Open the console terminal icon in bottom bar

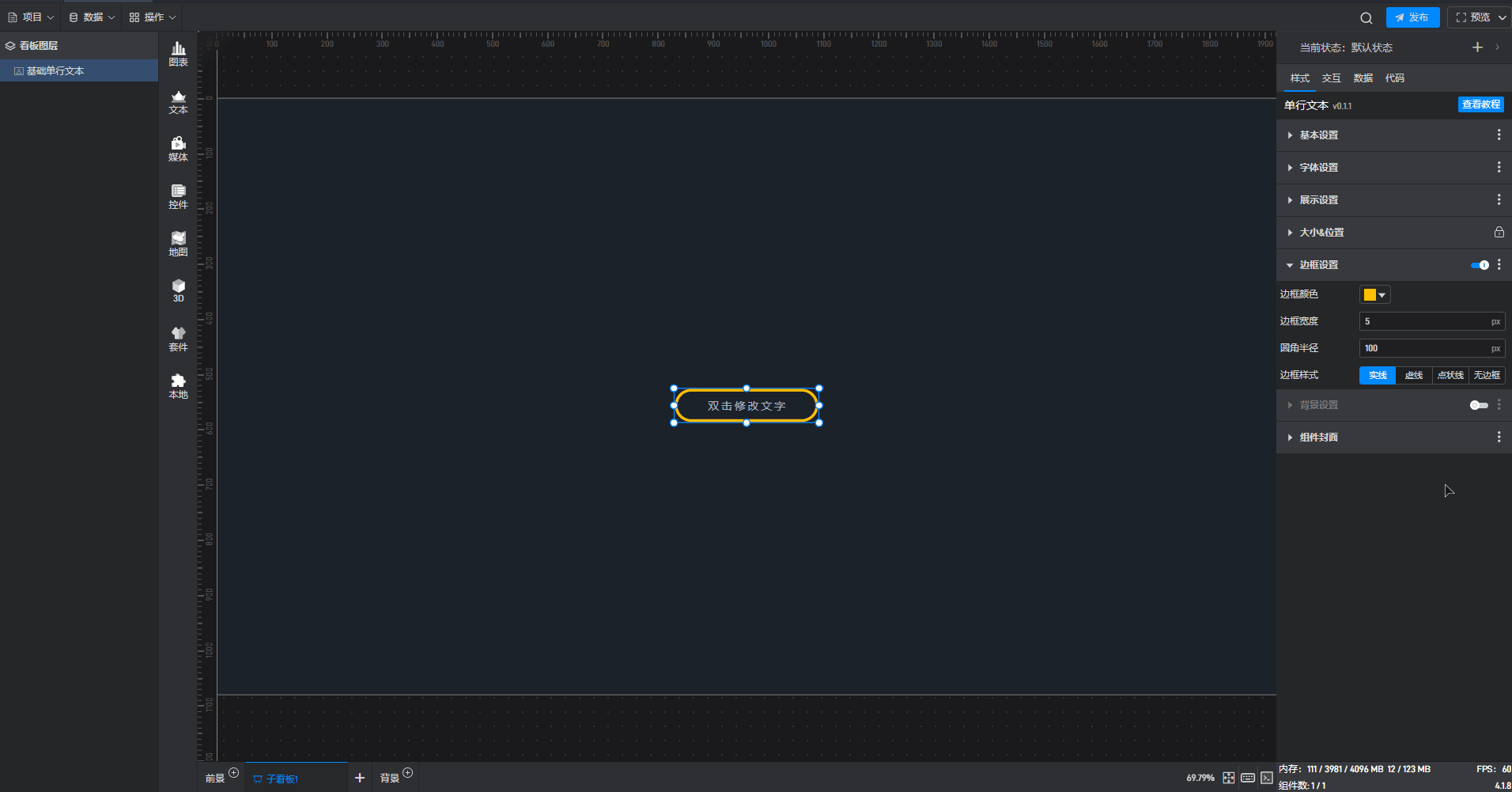tap(1267, 778)
